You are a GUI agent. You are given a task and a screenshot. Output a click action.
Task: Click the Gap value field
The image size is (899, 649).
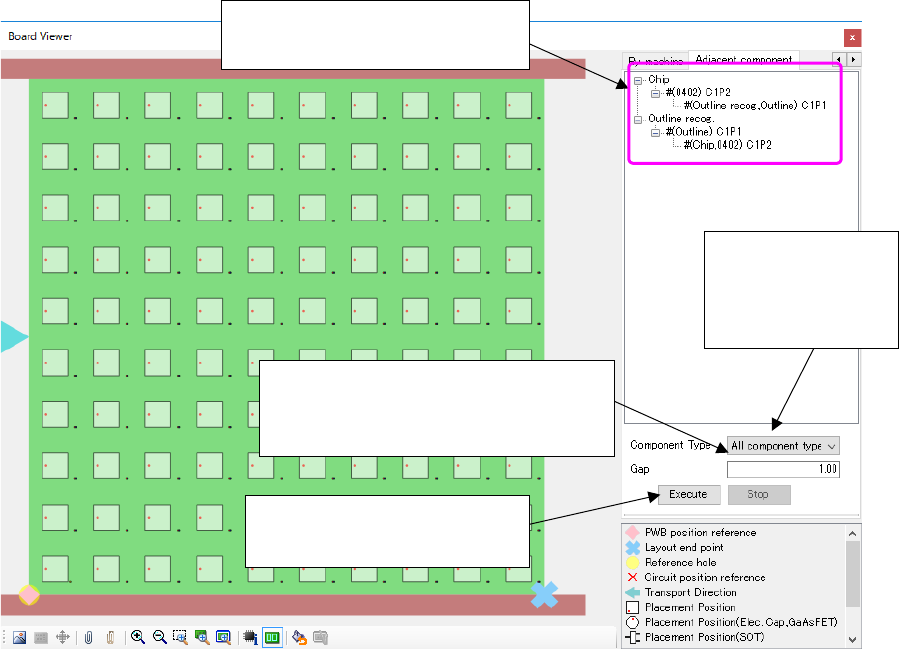(783, 469)
